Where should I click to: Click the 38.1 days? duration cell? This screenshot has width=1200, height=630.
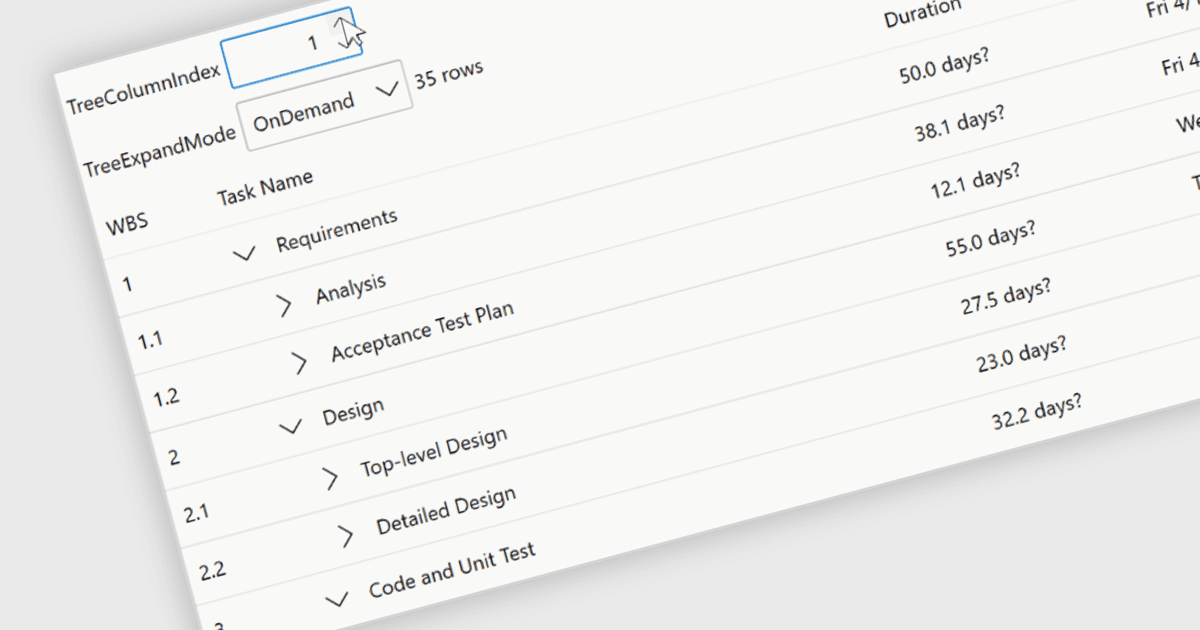pyautogui.click(x=960, y=124)
